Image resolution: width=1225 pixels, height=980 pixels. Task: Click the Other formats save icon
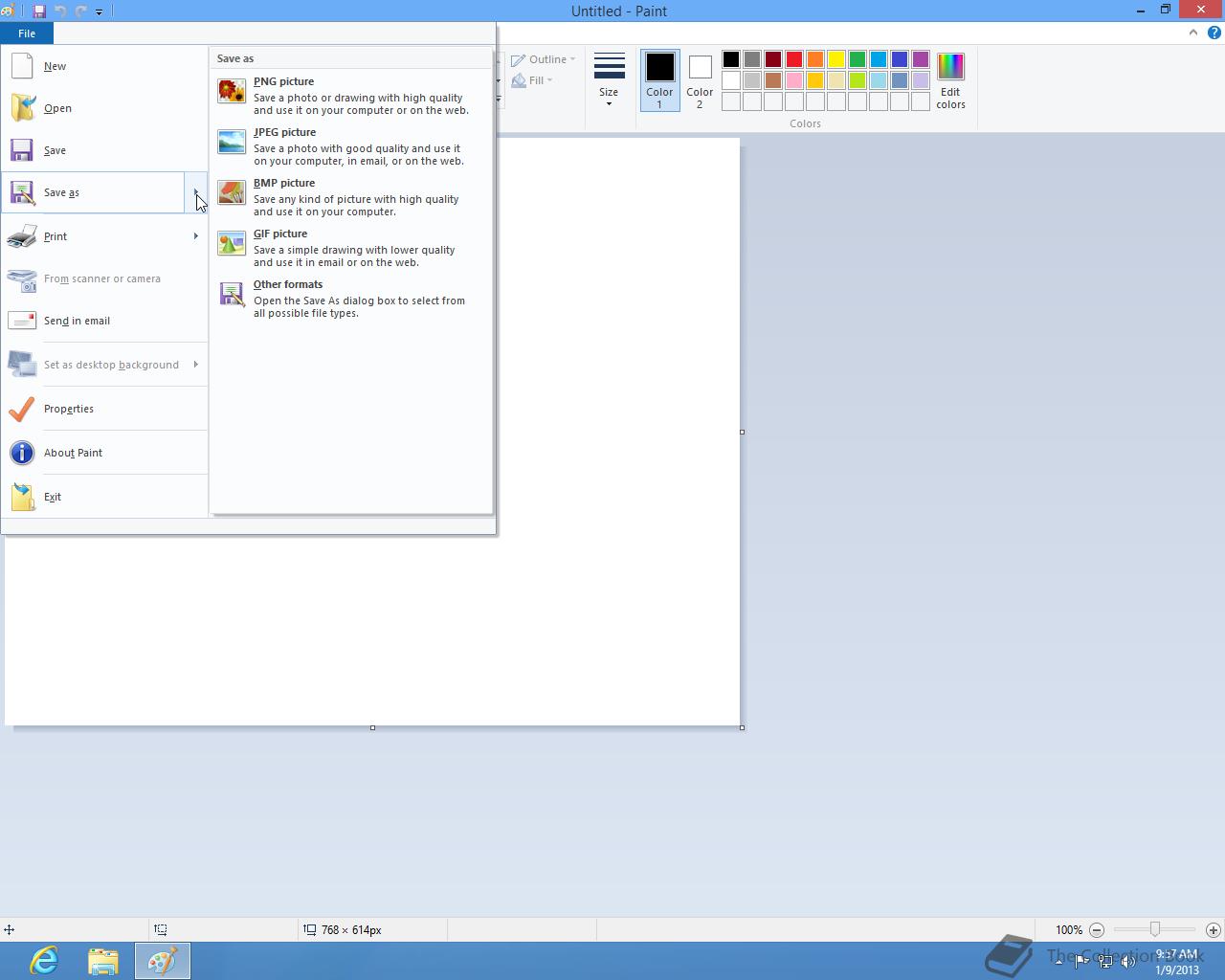232,295
